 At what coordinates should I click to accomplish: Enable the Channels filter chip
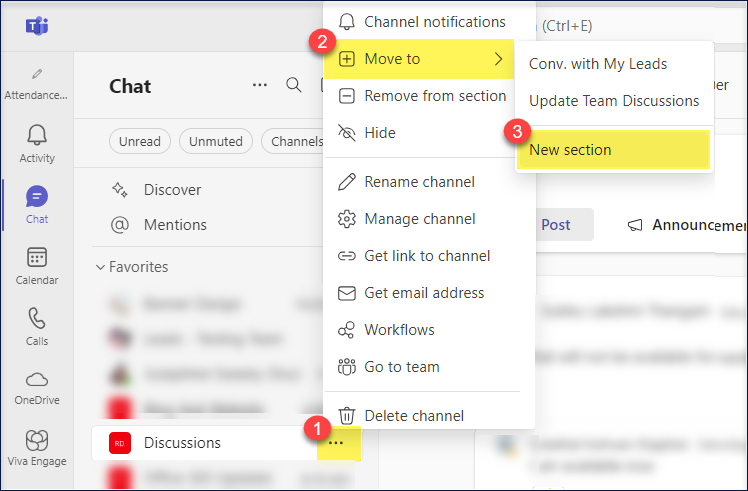[295, 141]
